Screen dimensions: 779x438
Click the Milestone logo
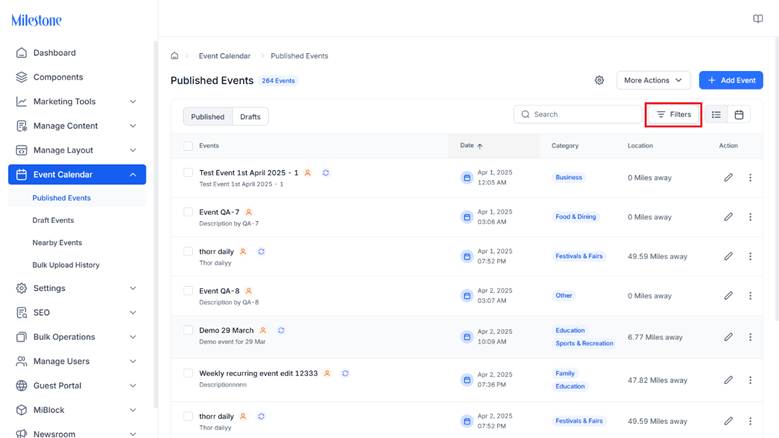pos(36,20)
